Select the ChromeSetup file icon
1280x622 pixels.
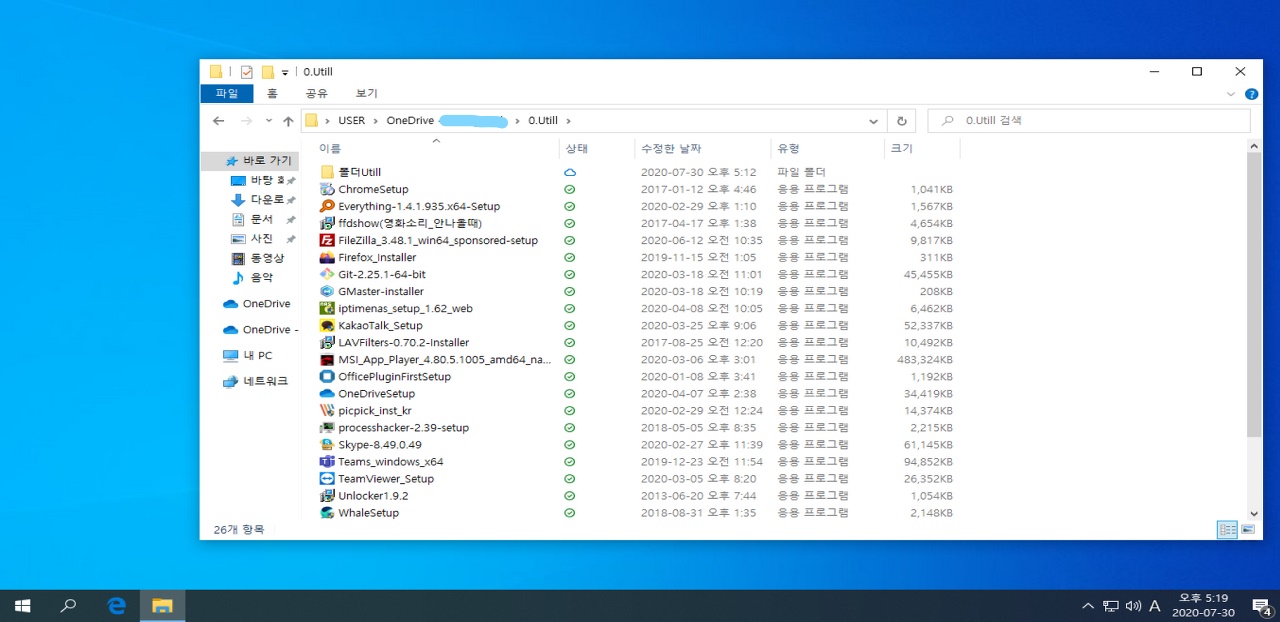click(x=327, y=189)
